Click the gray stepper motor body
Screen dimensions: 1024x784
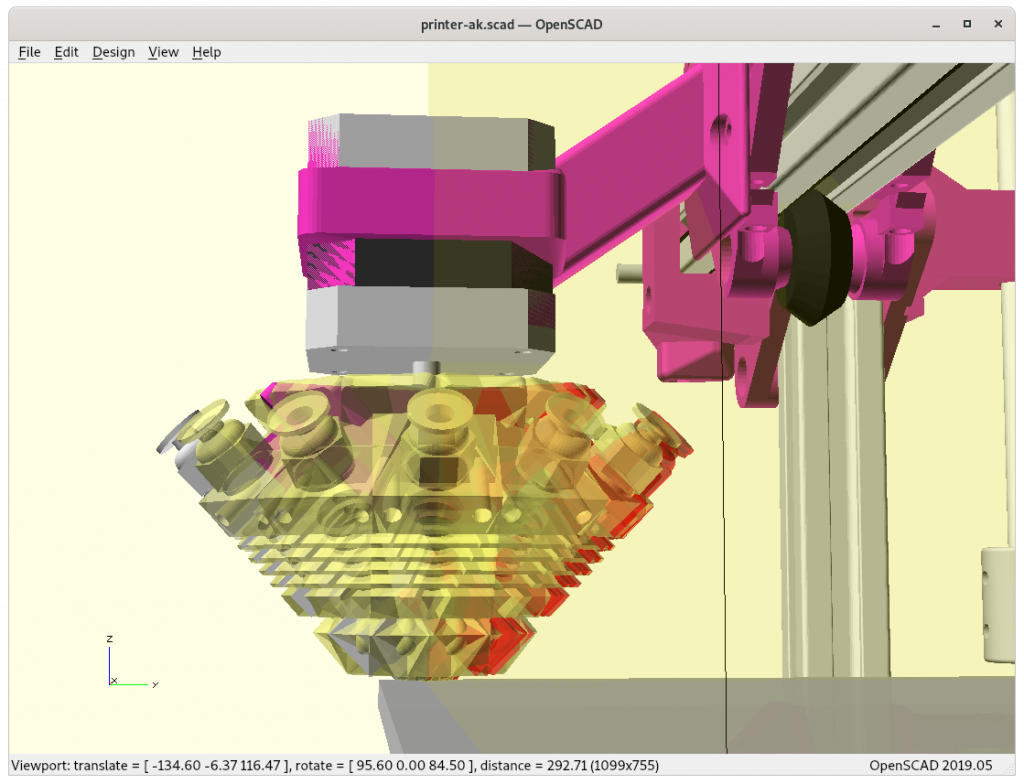pyautogui.click(x=431, y=242)
